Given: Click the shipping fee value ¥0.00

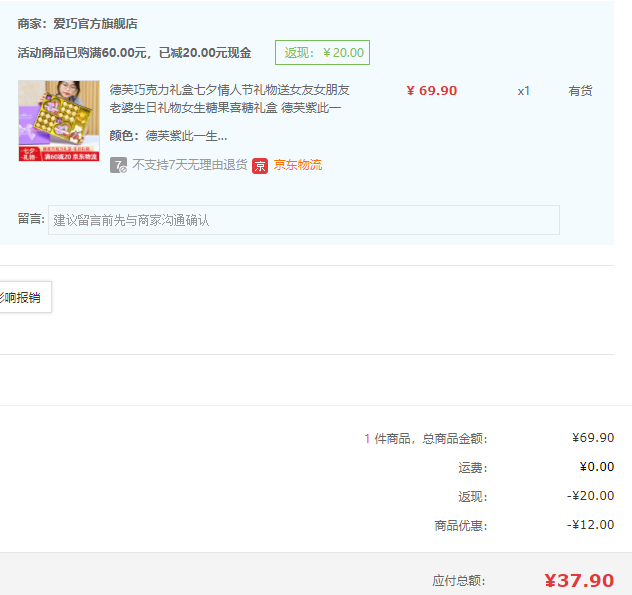Looking at the screenshot, I should tap(597, 467).
